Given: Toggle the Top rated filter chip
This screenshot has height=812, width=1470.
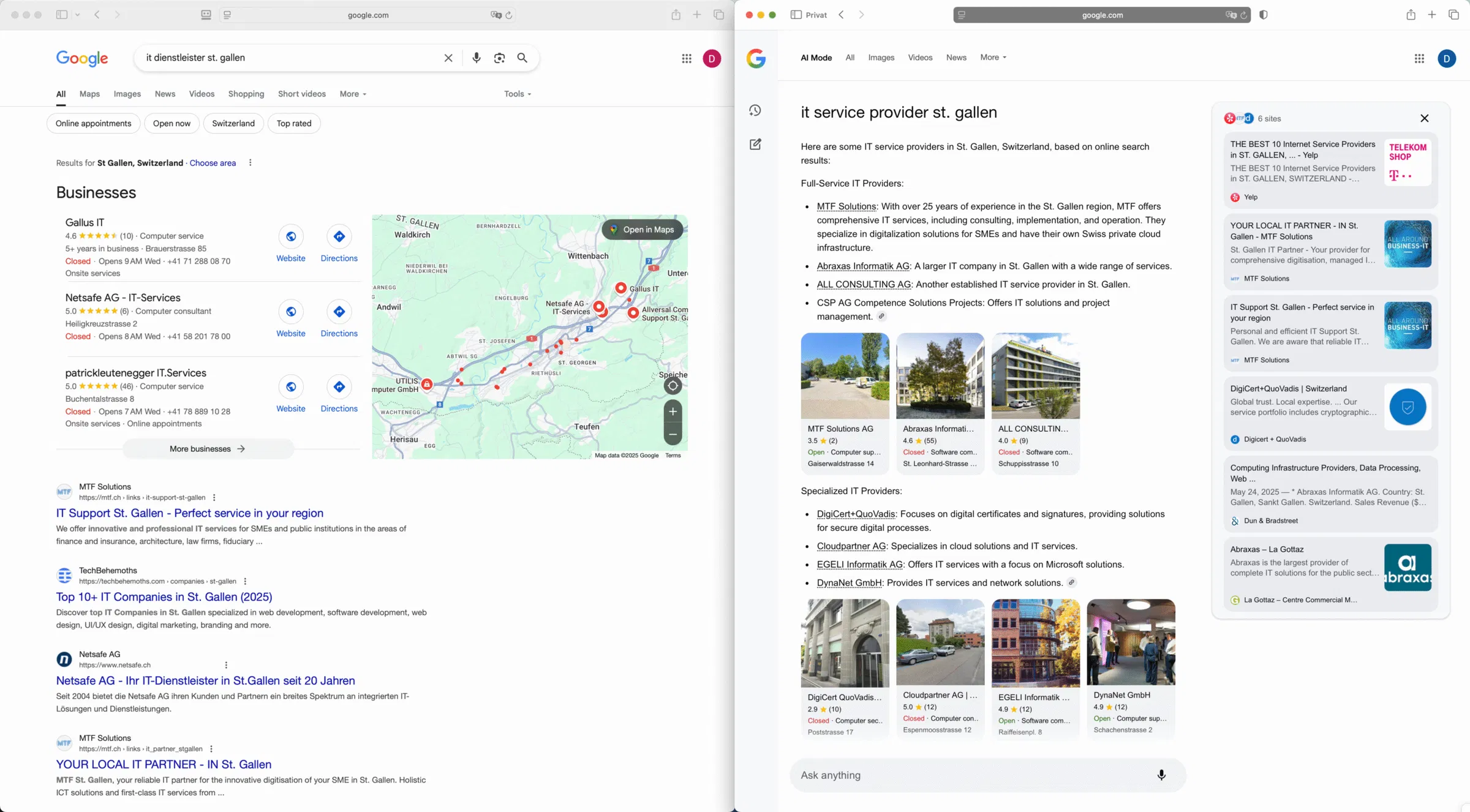Looking at the screenshot, I should coord(294,123).
